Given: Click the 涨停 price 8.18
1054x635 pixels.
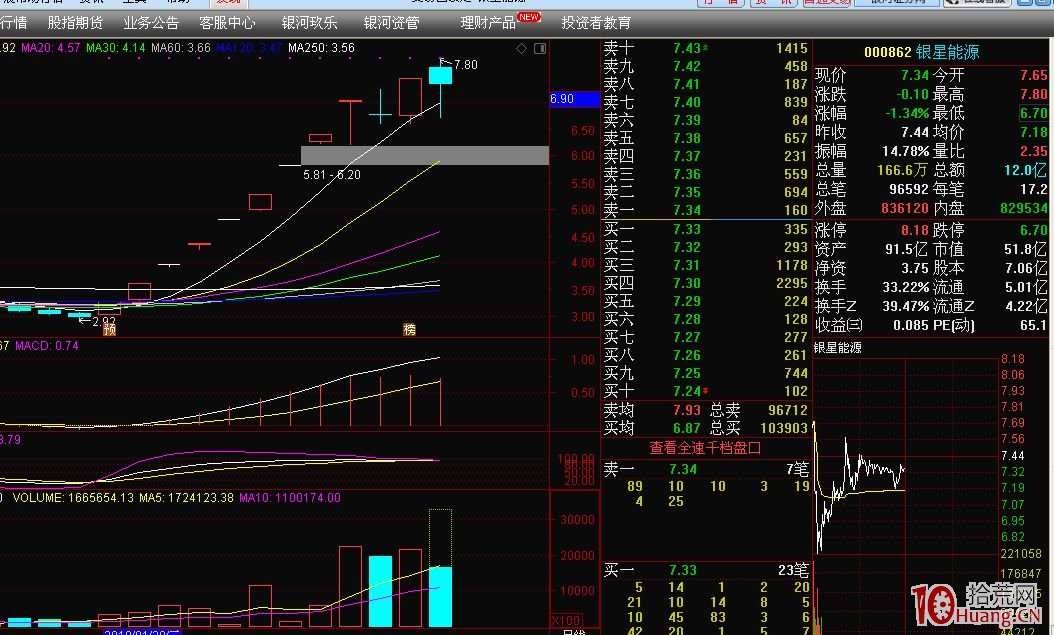Looking at the screenshot, I should [x=915, y=230].
